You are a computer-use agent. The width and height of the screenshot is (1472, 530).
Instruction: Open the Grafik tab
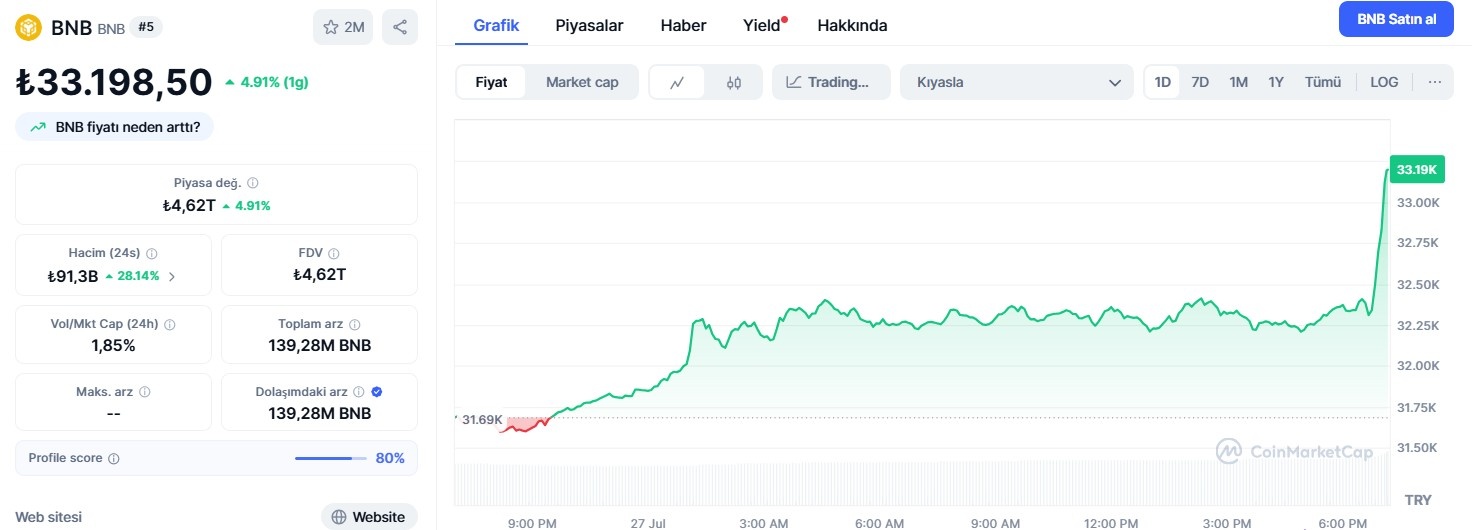[496, 25]
